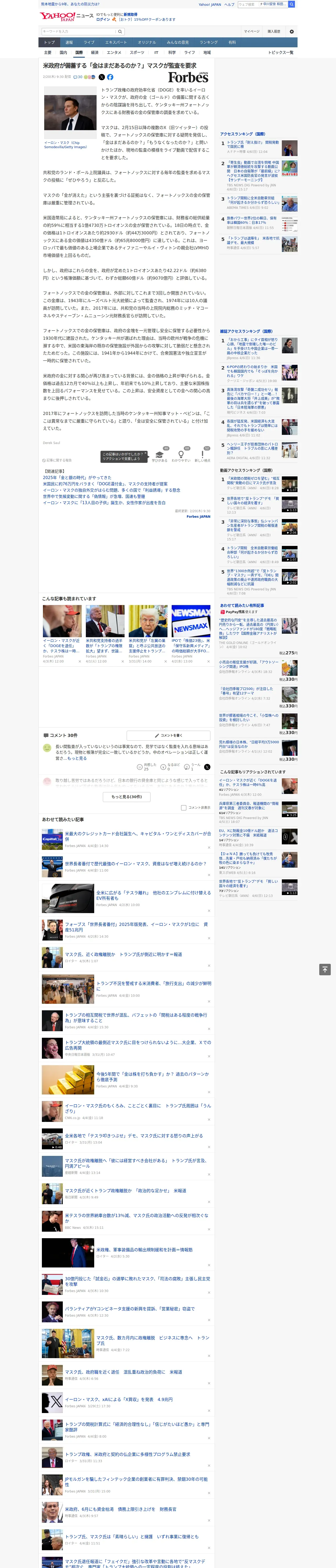336x1568 pixels.
Task: Open the エキスパート tab
Action: coord(116,43)
